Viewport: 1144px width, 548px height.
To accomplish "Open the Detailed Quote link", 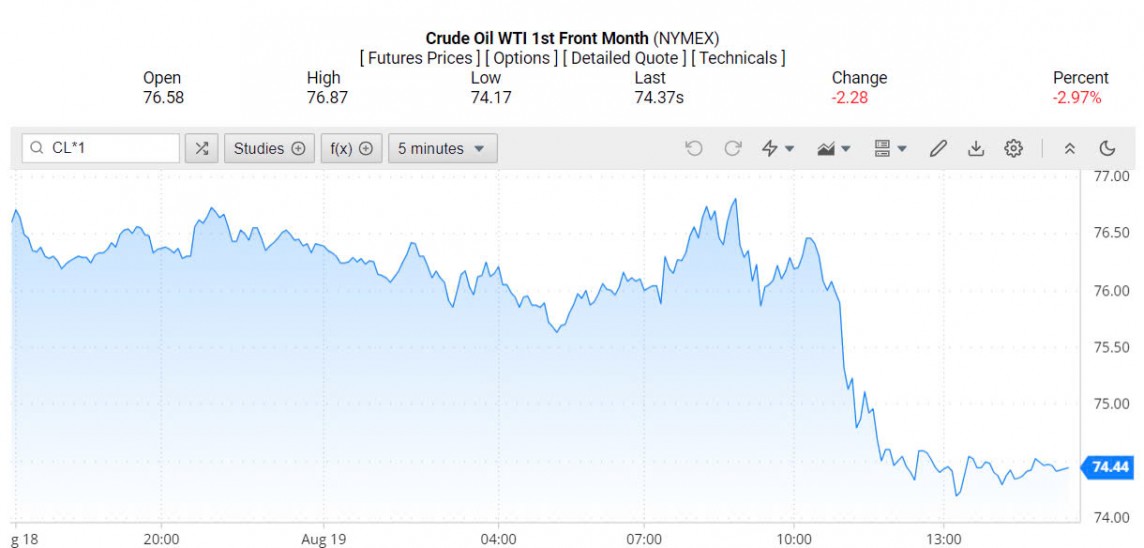I will 625,58.
